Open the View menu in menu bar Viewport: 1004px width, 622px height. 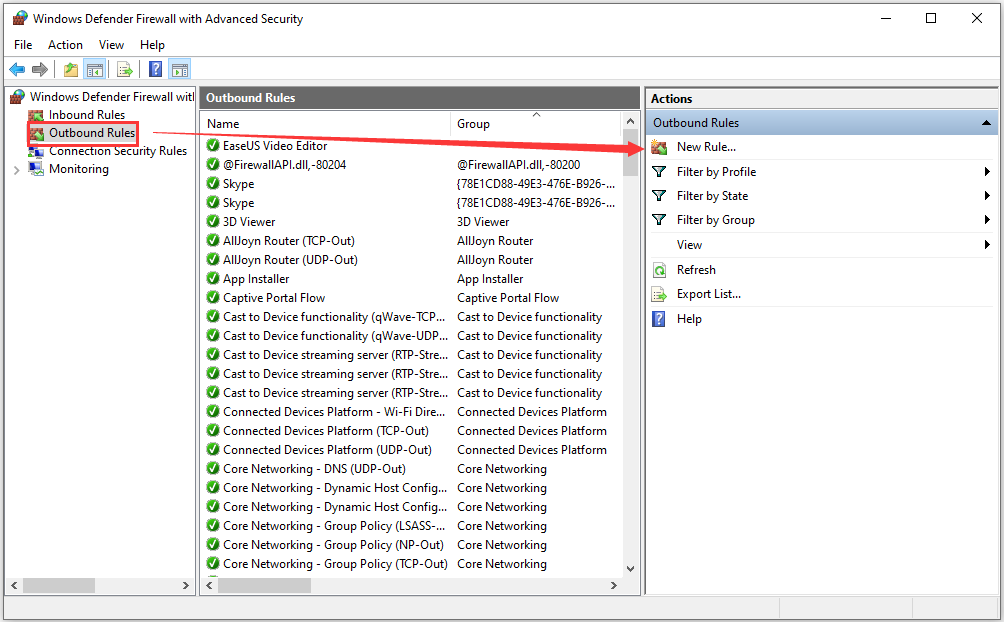click(111, 45)
